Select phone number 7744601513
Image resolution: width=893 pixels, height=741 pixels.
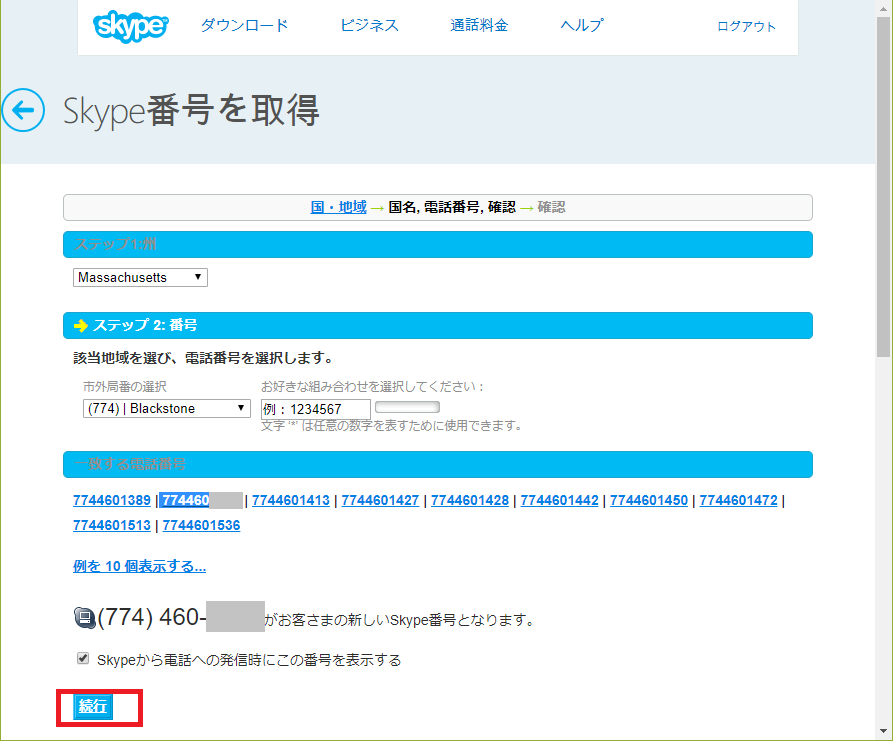(x=112, y=525)
